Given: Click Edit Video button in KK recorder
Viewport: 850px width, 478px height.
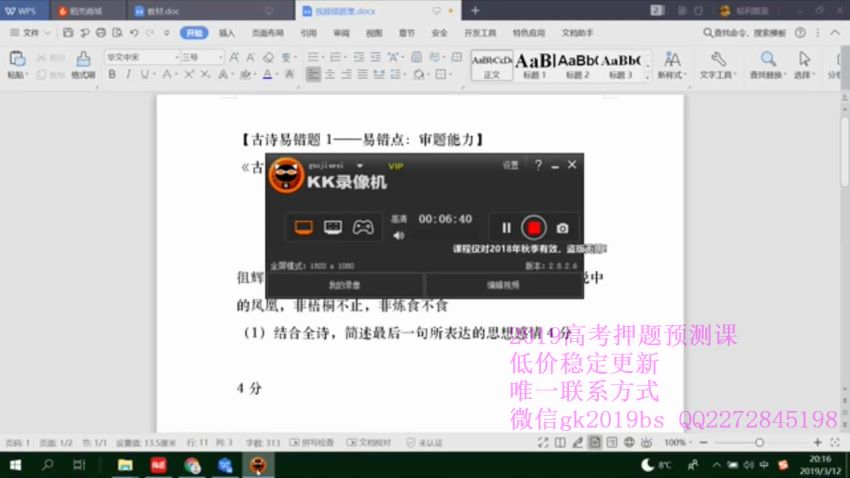Looking at the screenshot, I should [x=503, y=285].
